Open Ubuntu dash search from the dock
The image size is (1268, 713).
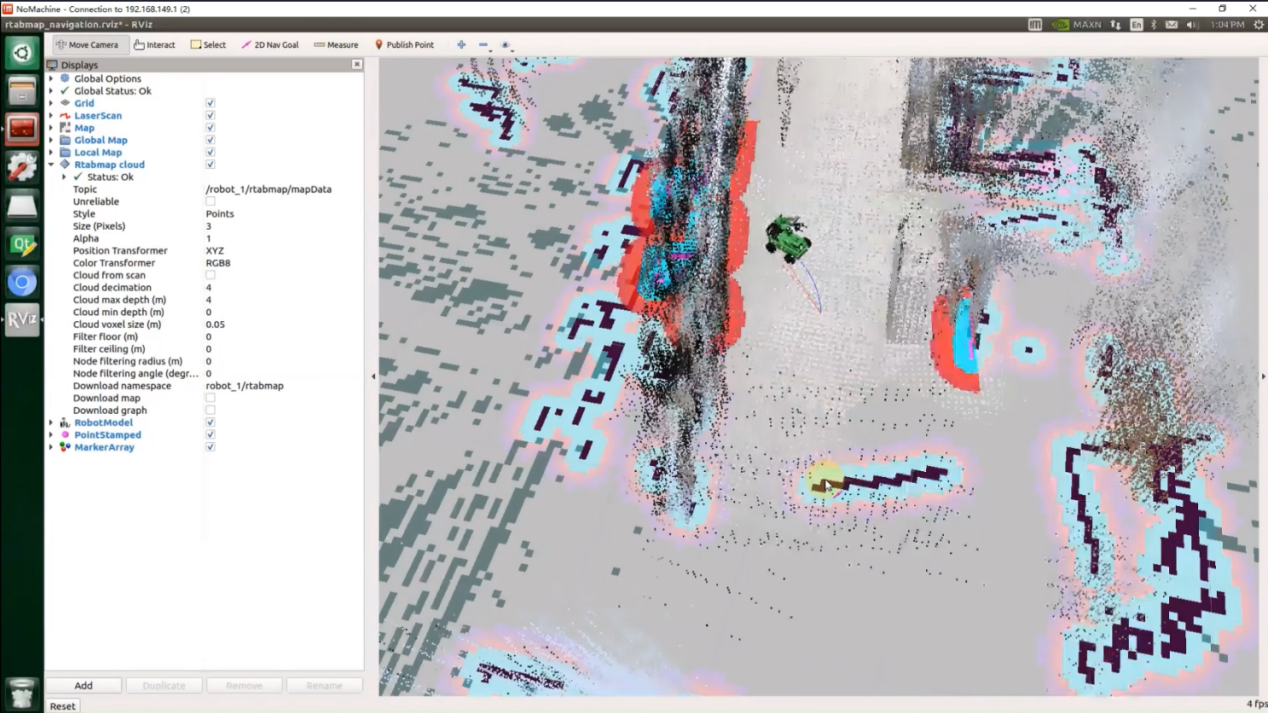click(x=22, y=53)
